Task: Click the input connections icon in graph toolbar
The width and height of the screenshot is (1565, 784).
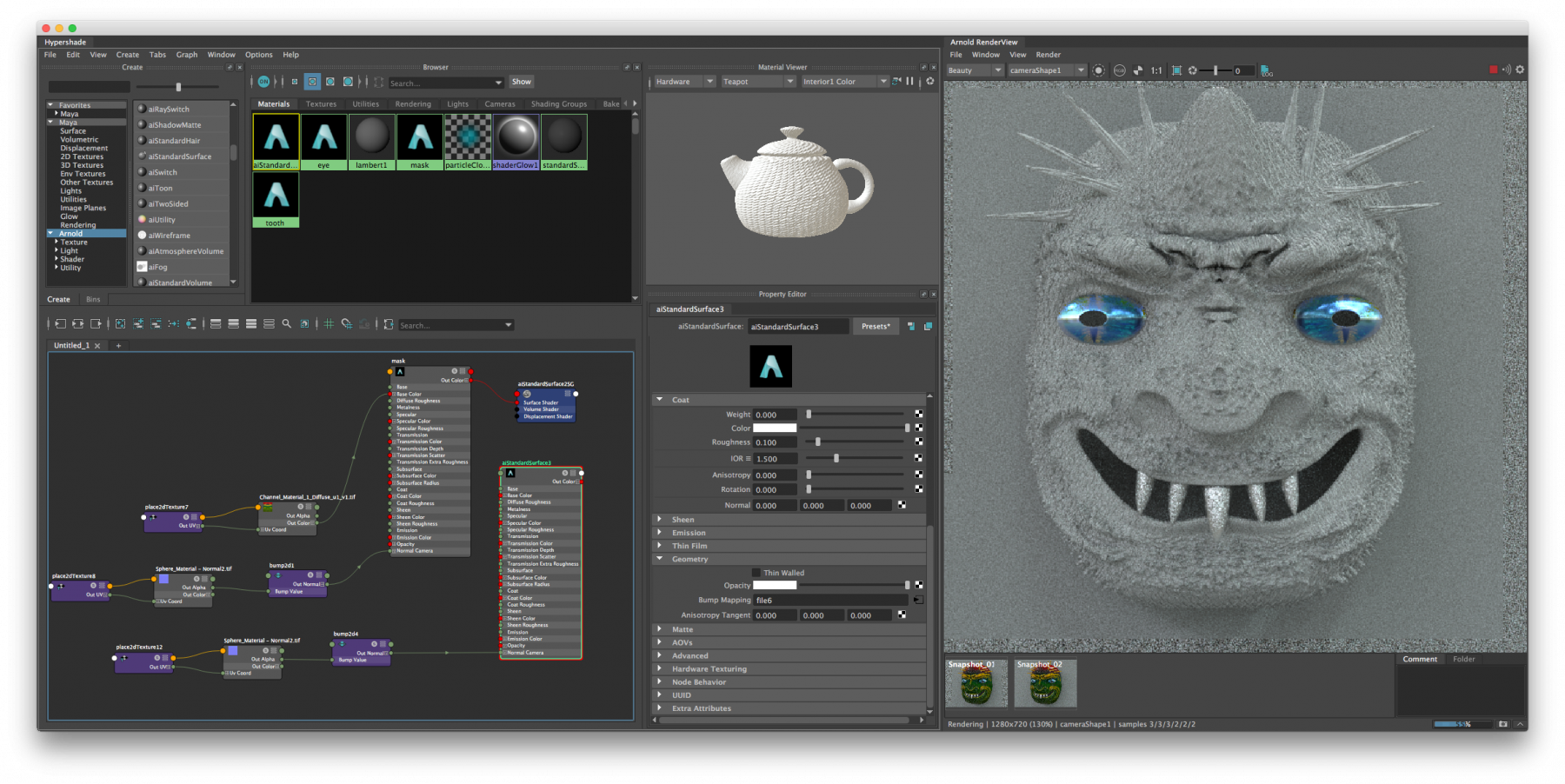Action: [60, 324]
